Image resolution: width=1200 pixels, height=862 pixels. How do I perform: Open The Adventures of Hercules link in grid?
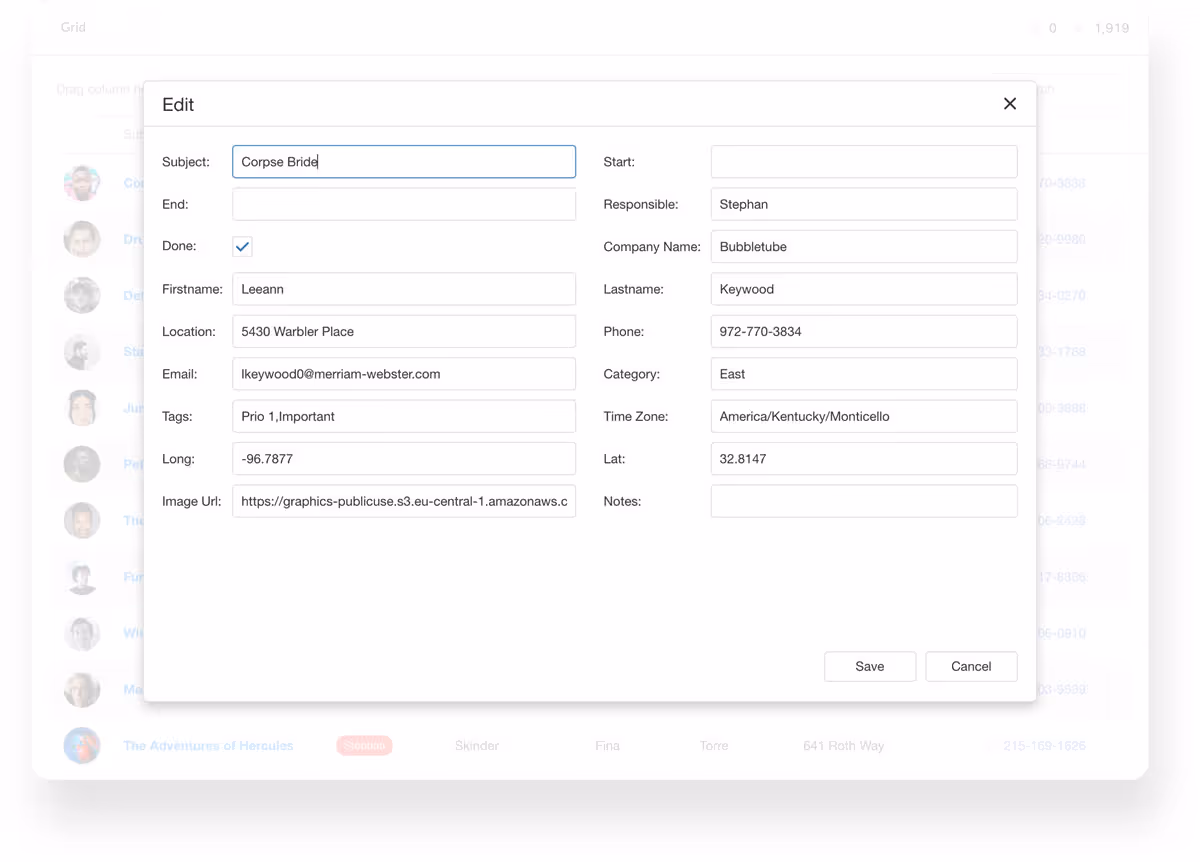click(x=208, y=746)
